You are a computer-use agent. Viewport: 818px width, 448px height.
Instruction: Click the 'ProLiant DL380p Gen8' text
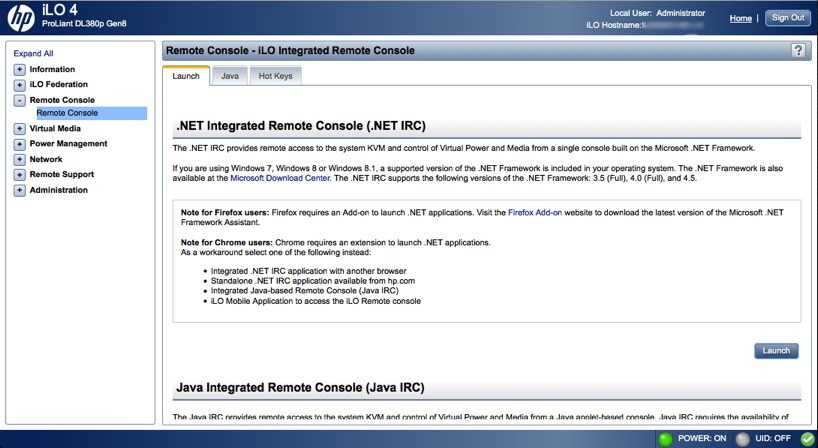coord(84,23)
